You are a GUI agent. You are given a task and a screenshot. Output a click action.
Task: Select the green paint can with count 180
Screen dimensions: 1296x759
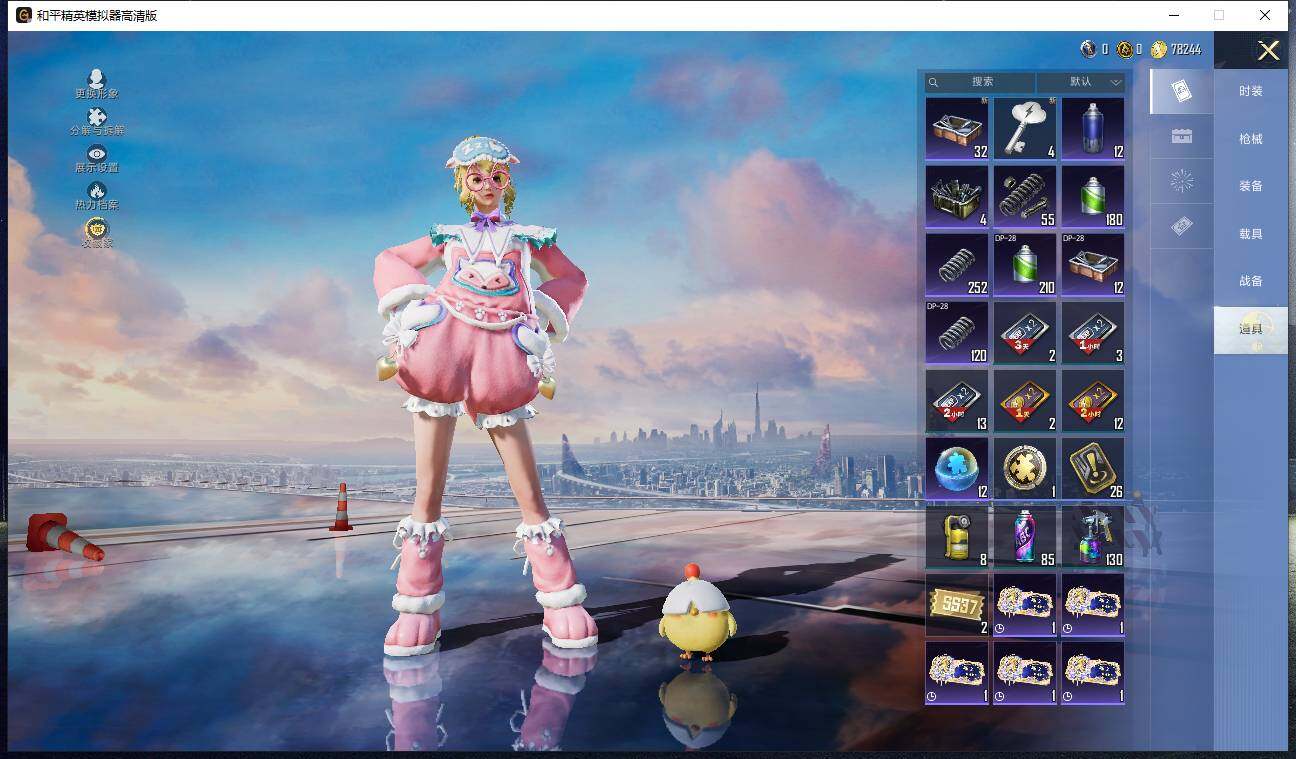tap(1093, 197)
